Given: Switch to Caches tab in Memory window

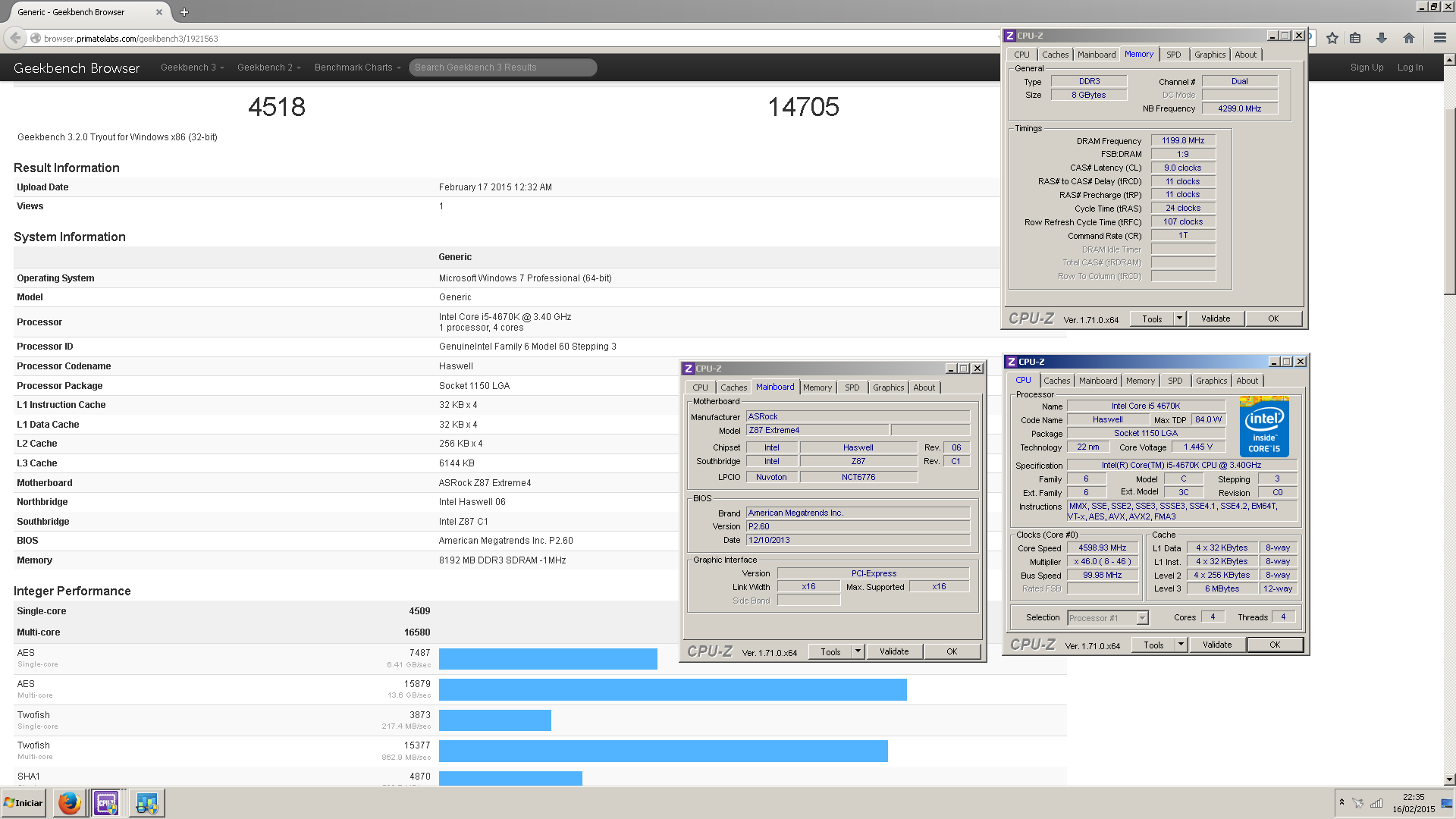Looking at the screenshot, I should pyautogui.click(x=1055, y=55).
